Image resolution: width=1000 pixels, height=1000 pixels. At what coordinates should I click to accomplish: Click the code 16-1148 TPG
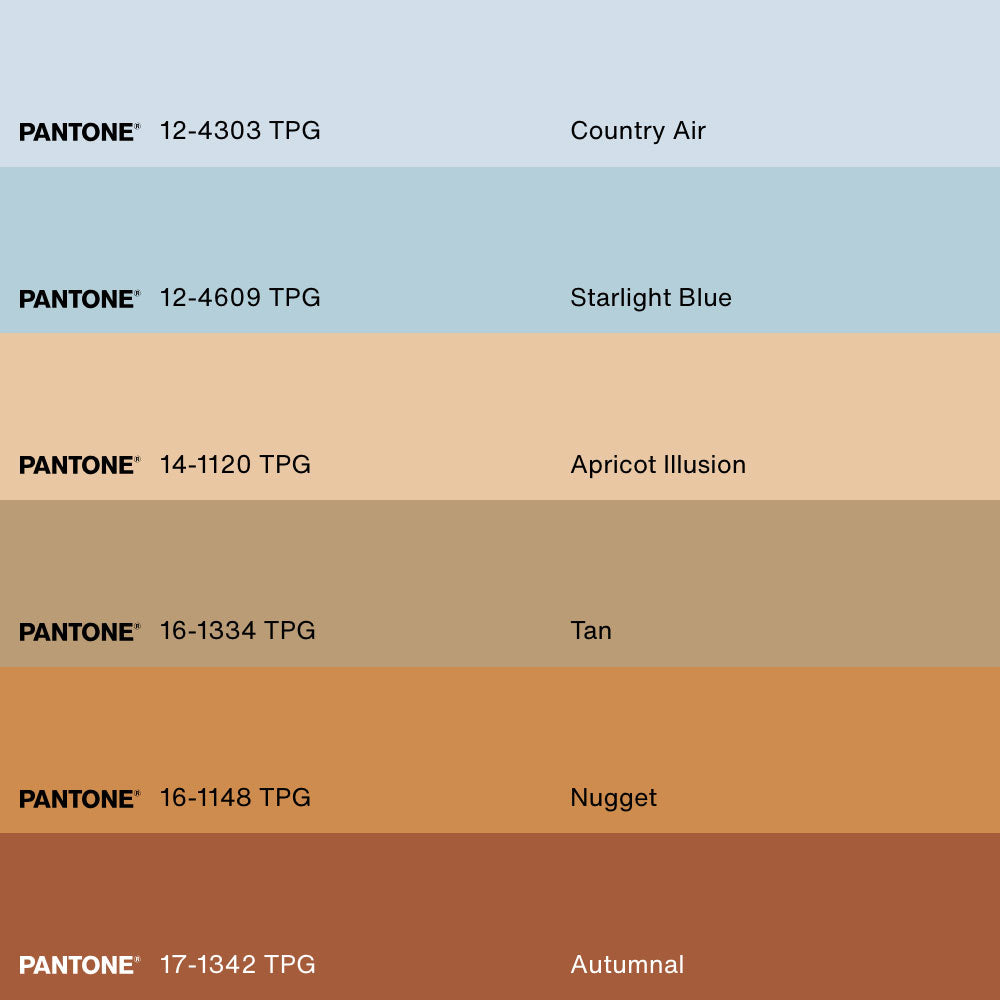pyautogui.click(x=236, y=798)
